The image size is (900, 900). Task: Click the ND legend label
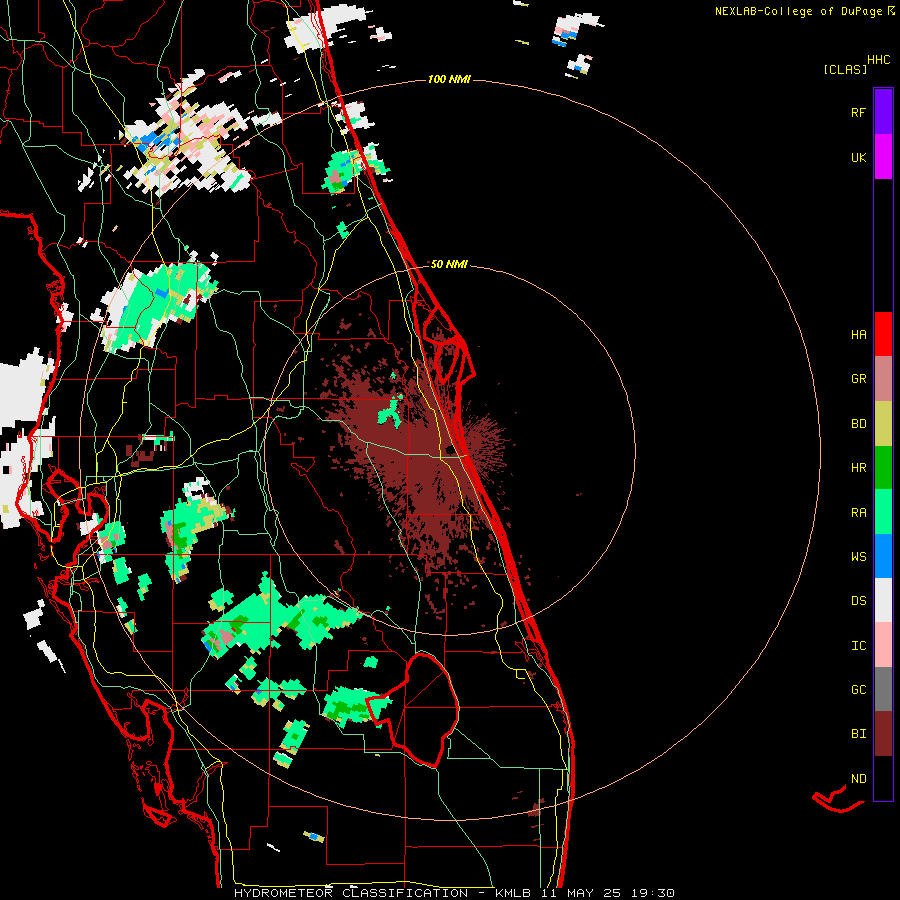pos(858,778)
